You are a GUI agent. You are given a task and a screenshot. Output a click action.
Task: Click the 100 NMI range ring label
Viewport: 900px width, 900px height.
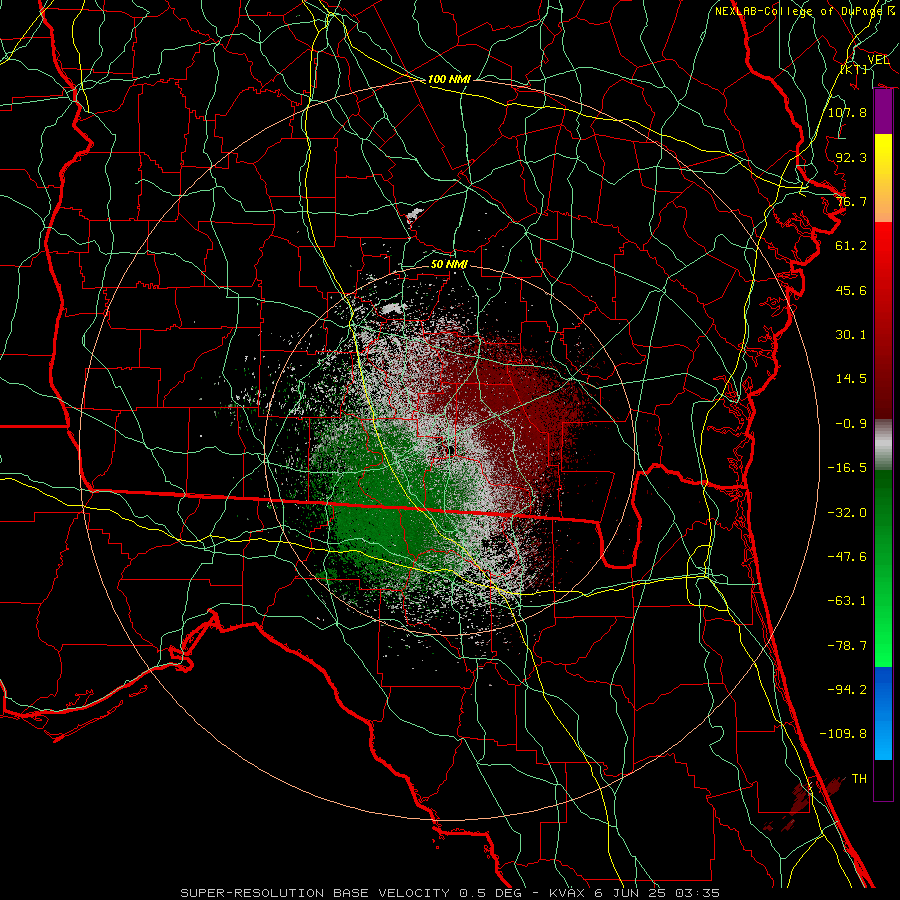(449, 79)
